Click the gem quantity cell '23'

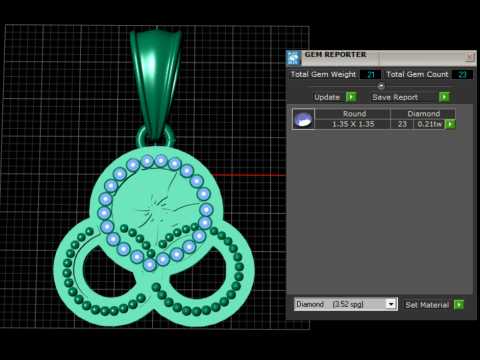[x=402, y=124]
